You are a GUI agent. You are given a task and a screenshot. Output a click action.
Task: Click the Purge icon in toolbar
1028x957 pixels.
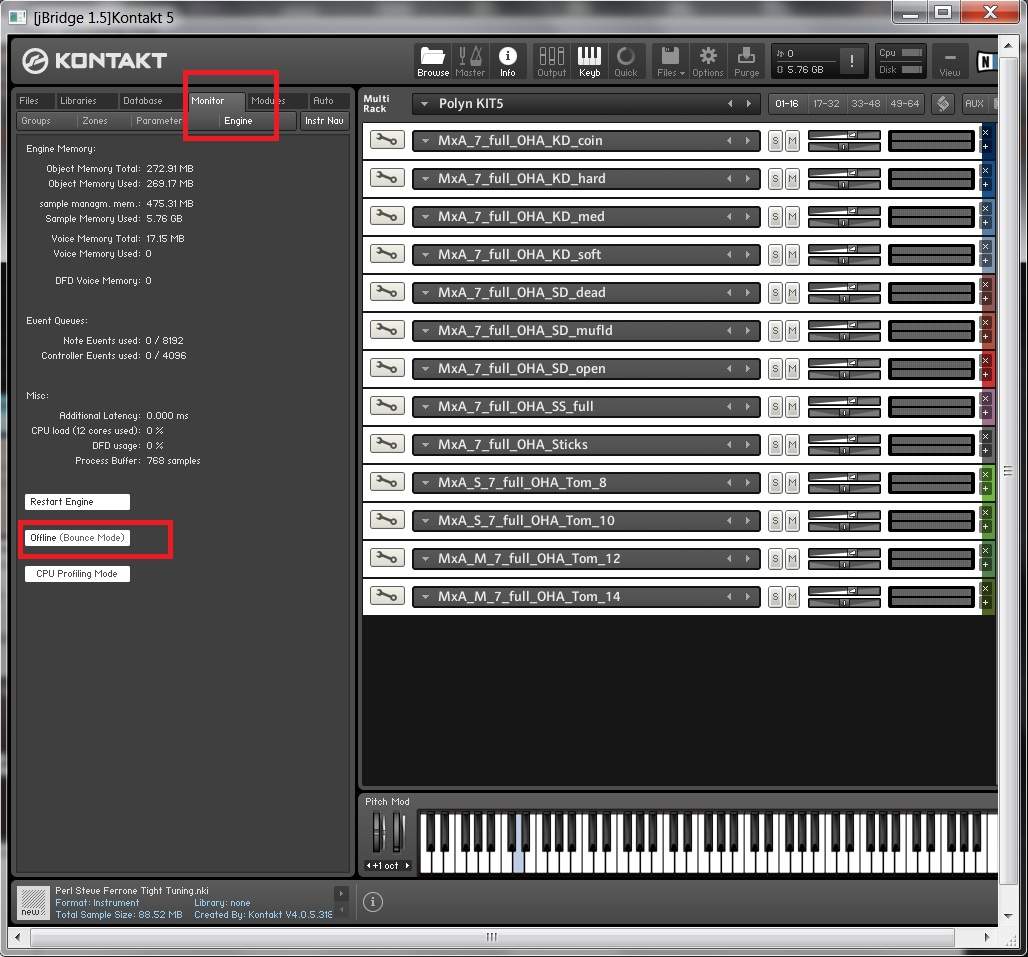[746, 61]
